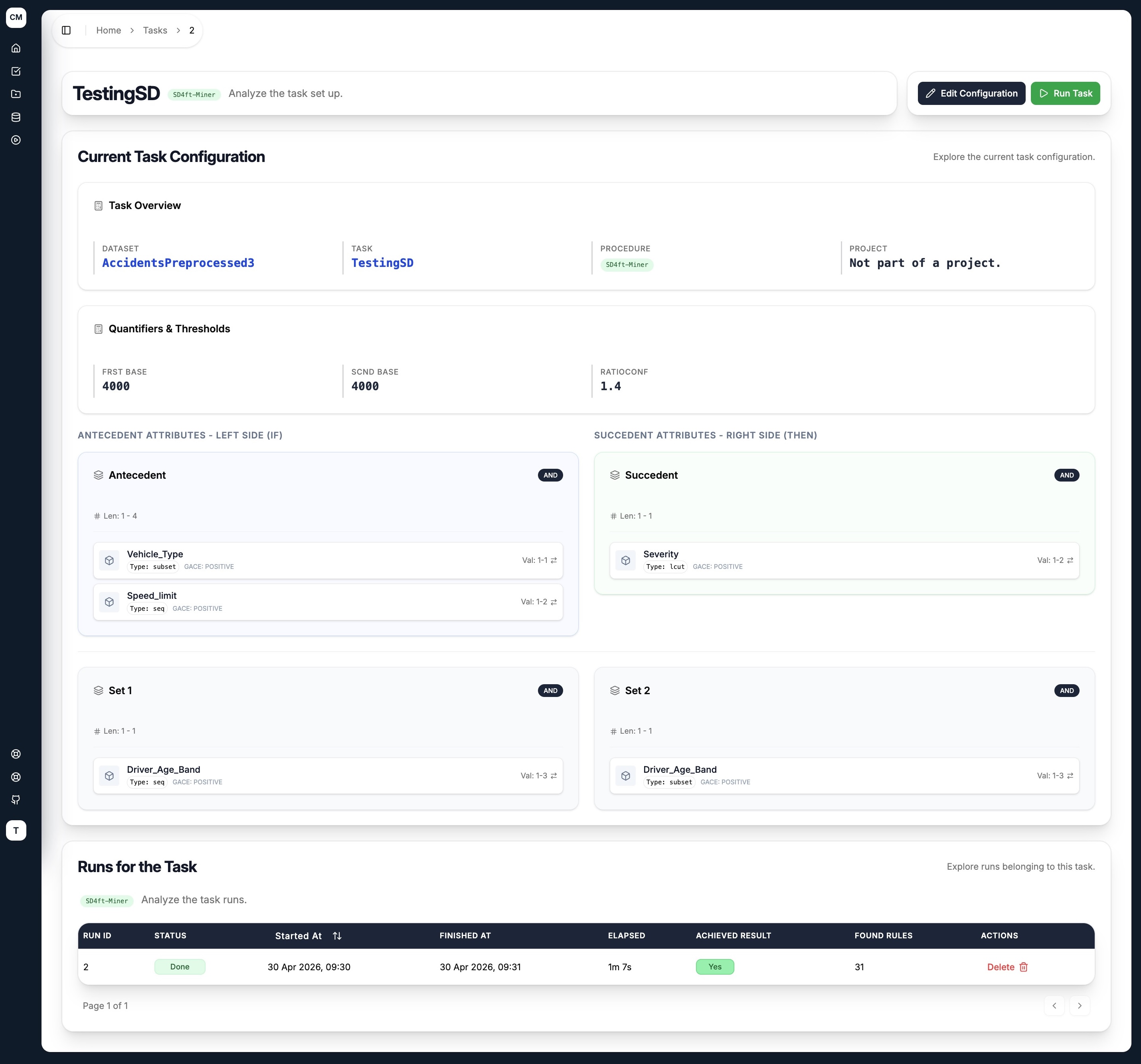Click the SD4ft-Miner badge in Runs section
Image resolution: width=1141 pixels, height=1064 pixels.
(x=107, y=901)
